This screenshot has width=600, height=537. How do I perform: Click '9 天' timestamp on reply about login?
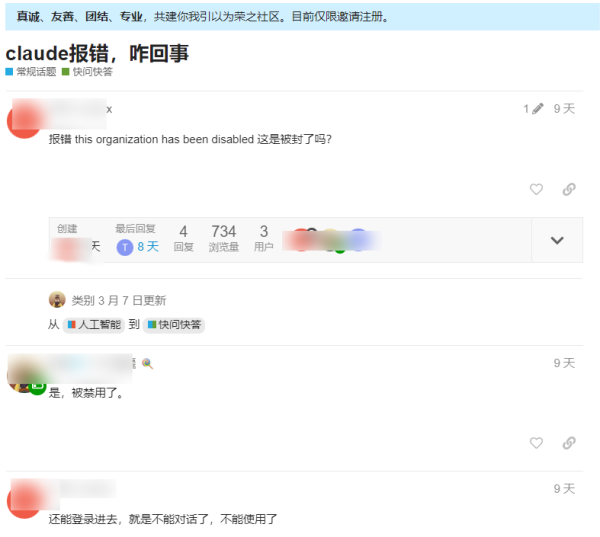(x=564, y=489)
